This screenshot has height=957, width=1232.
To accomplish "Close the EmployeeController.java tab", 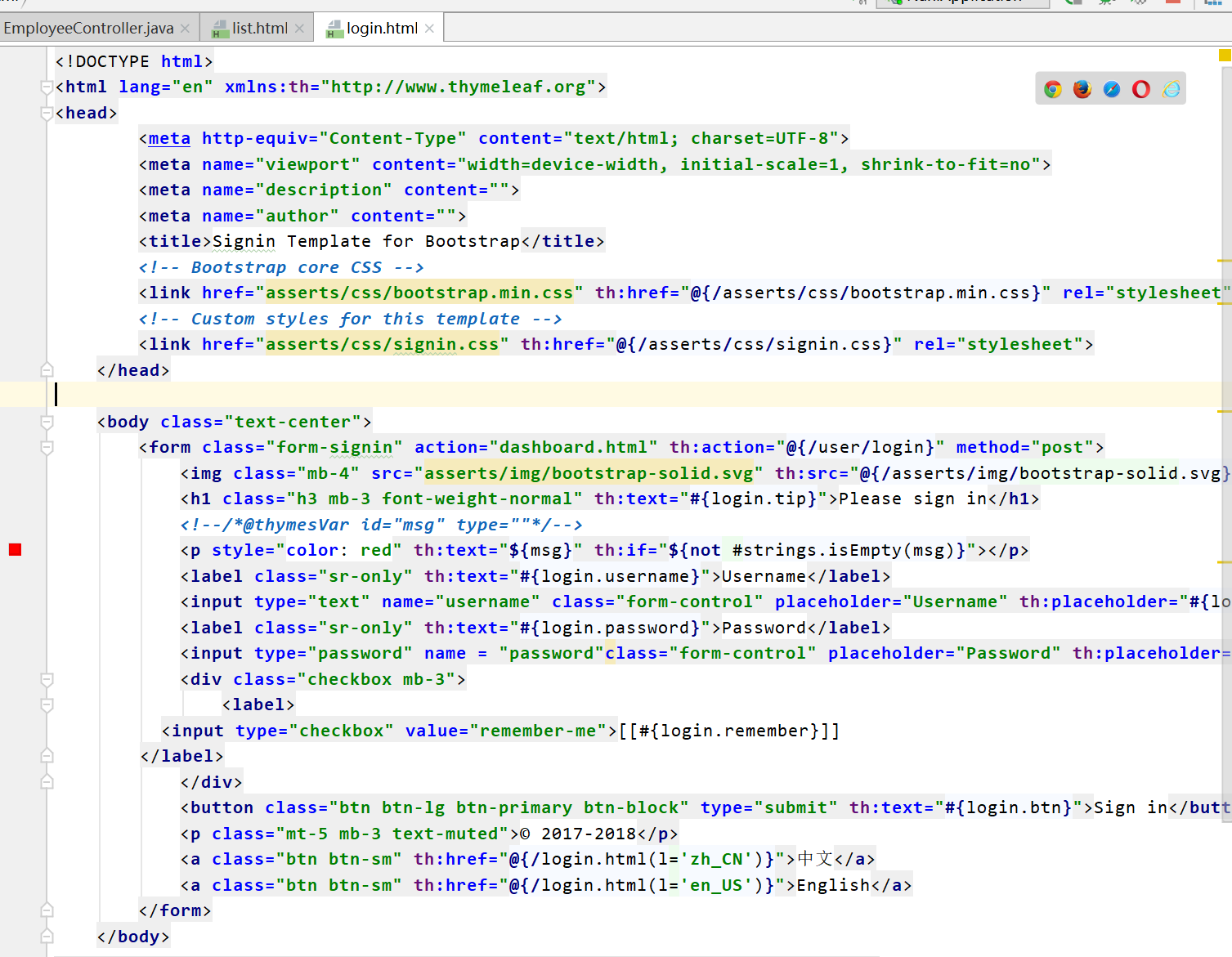I will 185,29.
